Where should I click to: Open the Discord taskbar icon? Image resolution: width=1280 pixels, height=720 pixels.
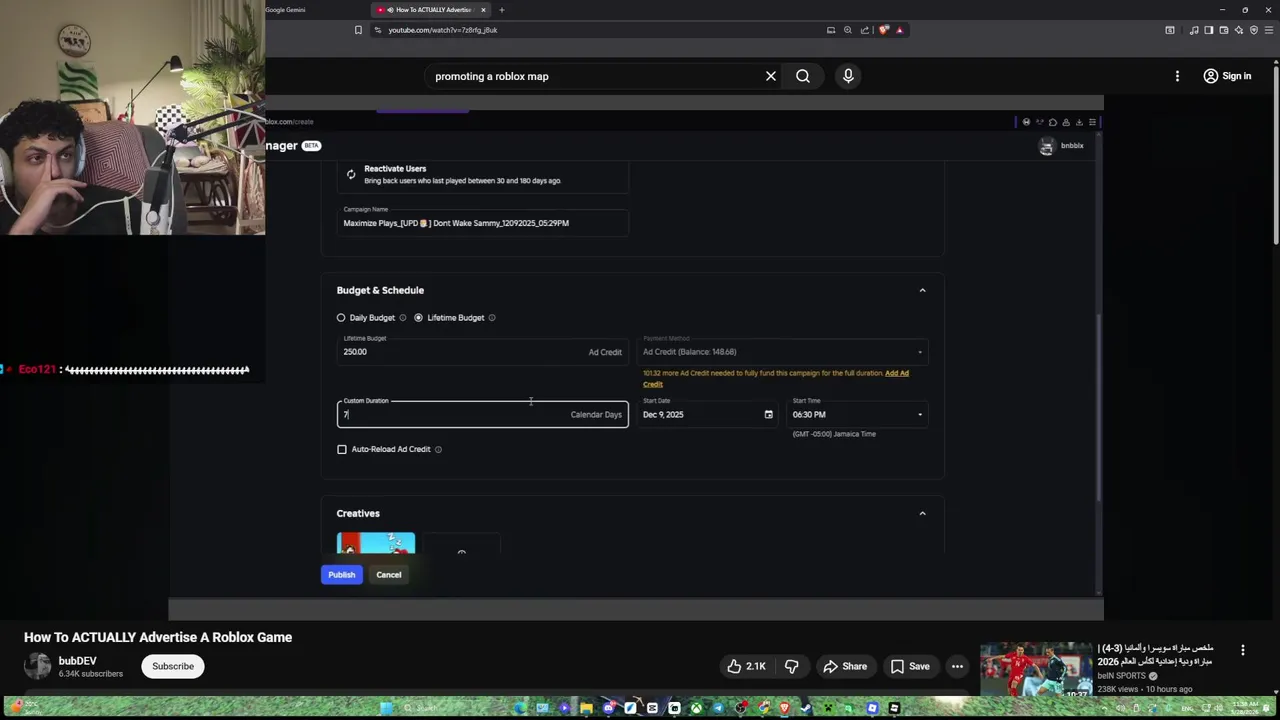(x=609, y=708)
